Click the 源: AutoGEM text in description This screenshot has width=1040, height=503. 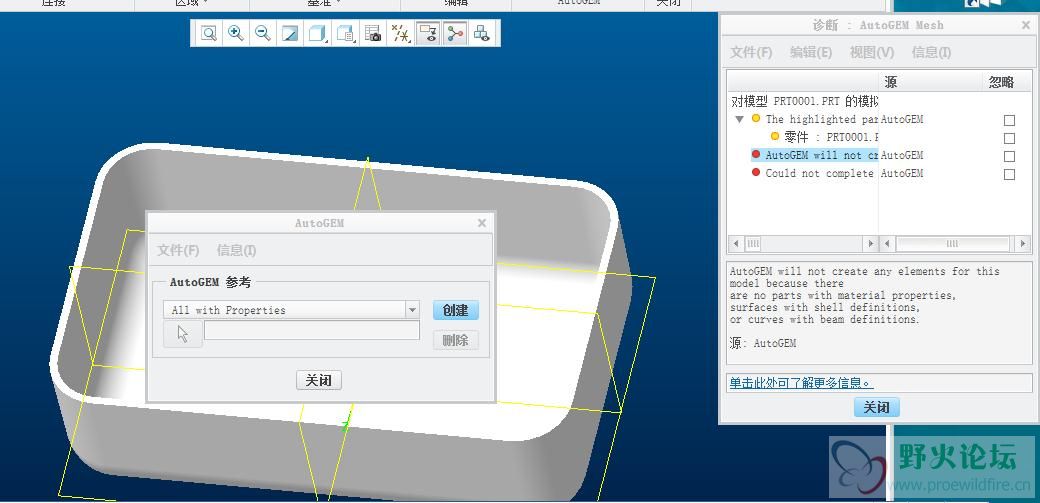point(763,343)
